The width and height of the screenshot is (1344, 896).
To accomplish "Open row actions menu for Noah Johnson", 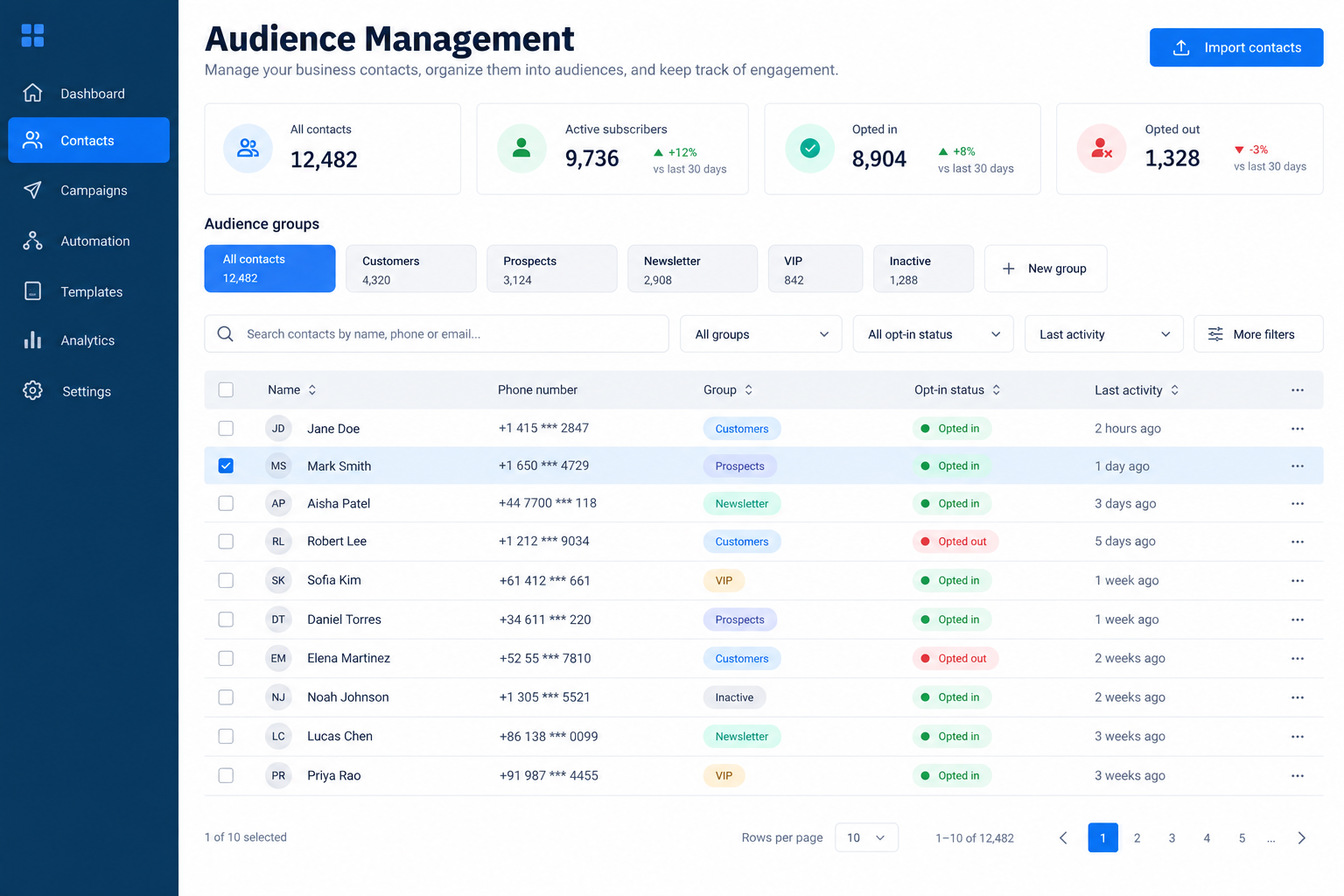I will click(x=1297, y=697).
